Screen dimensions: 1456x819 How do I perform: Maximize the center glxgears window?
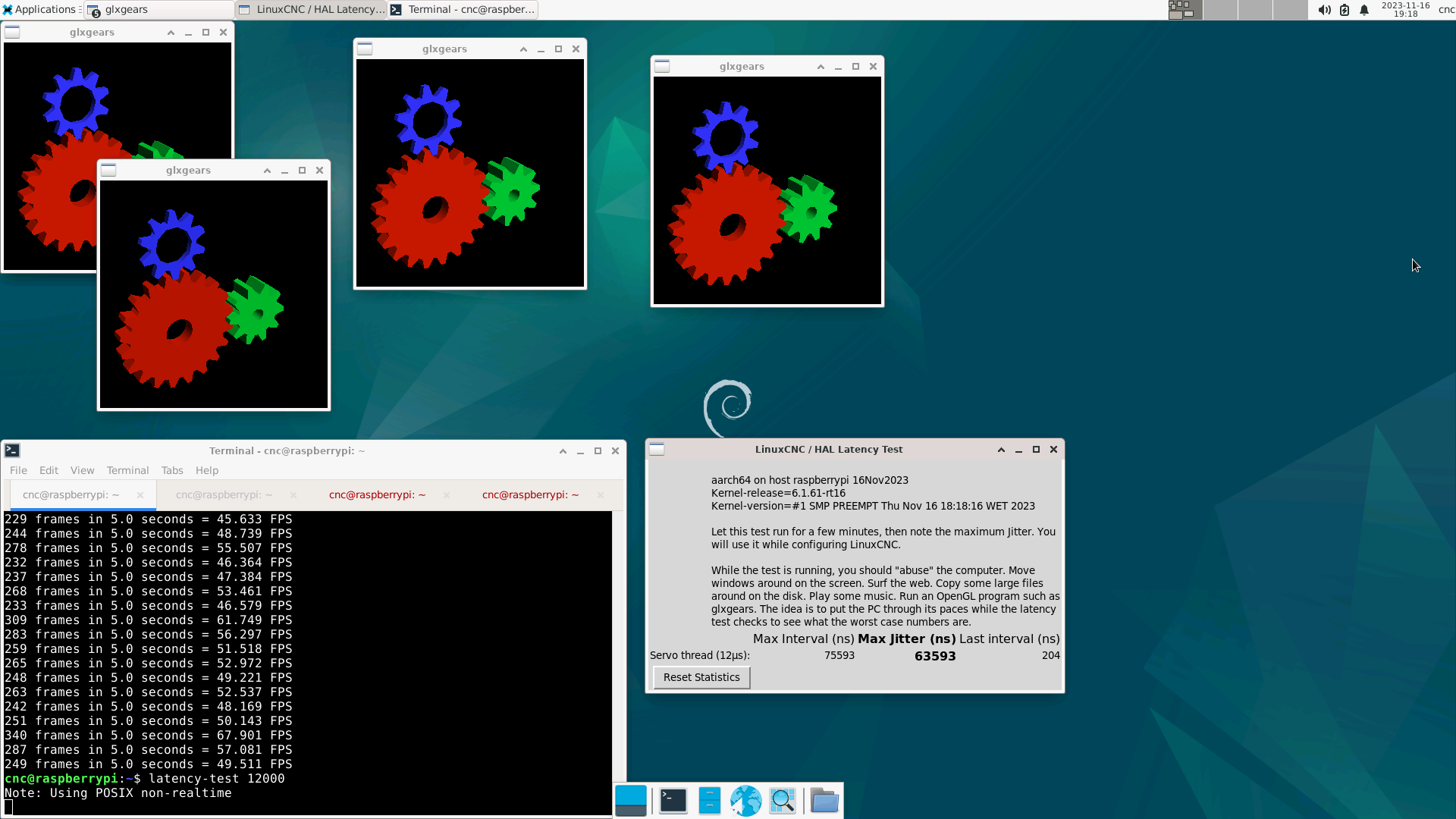(x=558, y=49)
